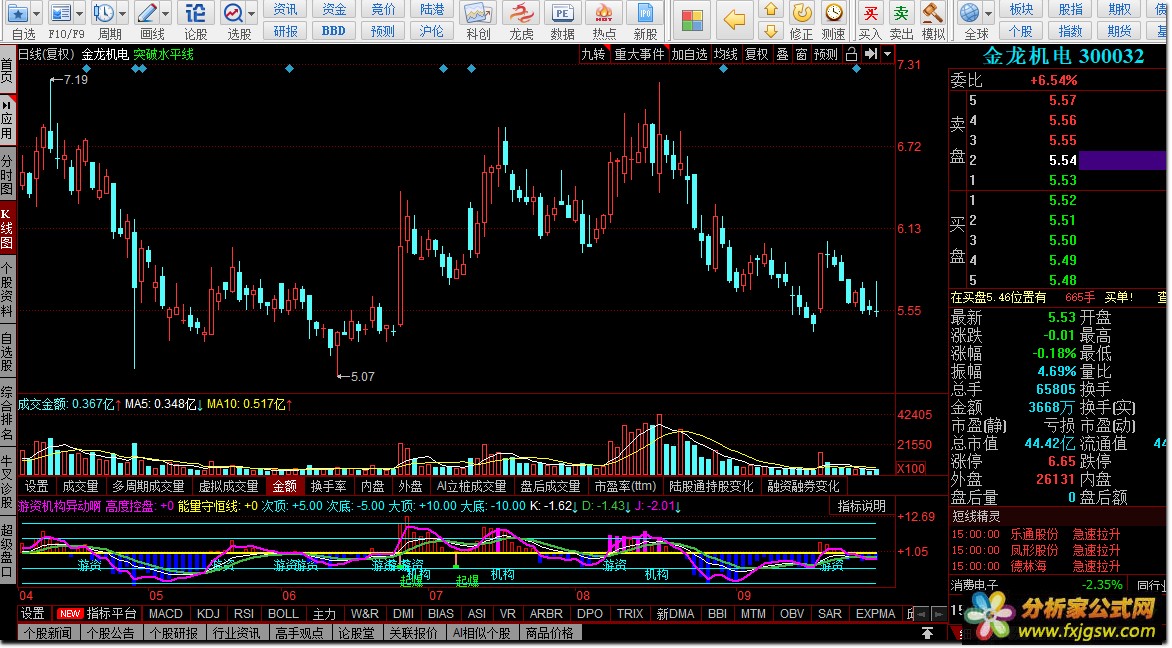This screenshot has width=1172, height=648.
Task: Select the K线图 sidebar tab
Action: click(x=7, y=229)
